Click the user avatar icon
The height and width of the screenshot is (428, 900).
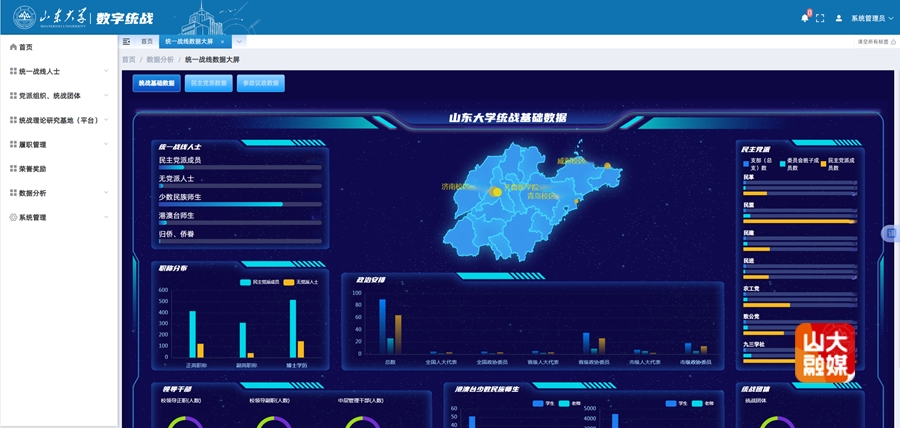pyautogui.click(x=839, y=18)
